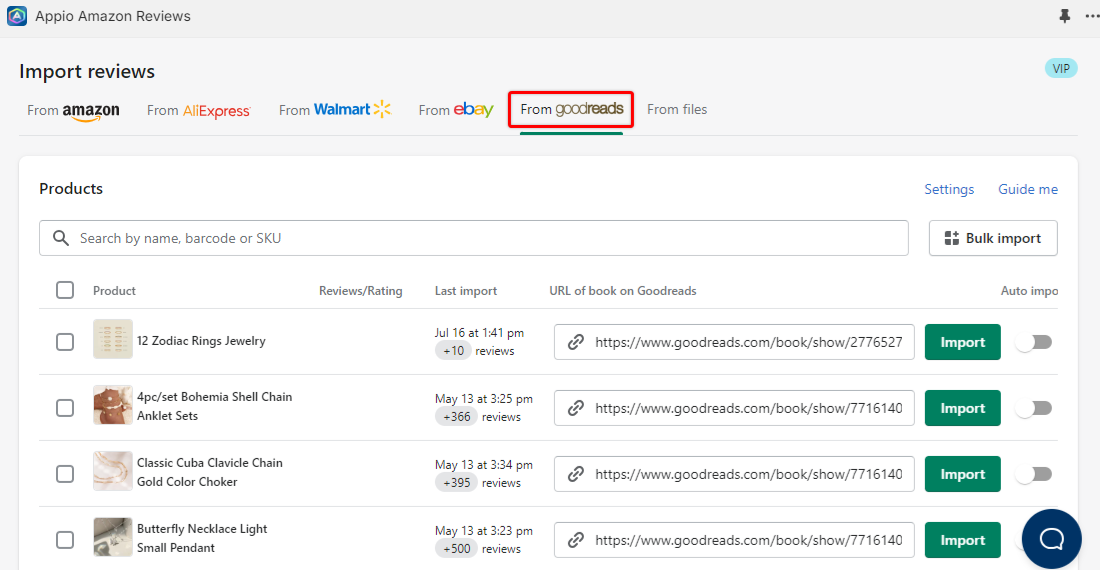Focus the search by name, barcode or SKU field
Screen dimensions: 1100x570
(x=474, y=238)
